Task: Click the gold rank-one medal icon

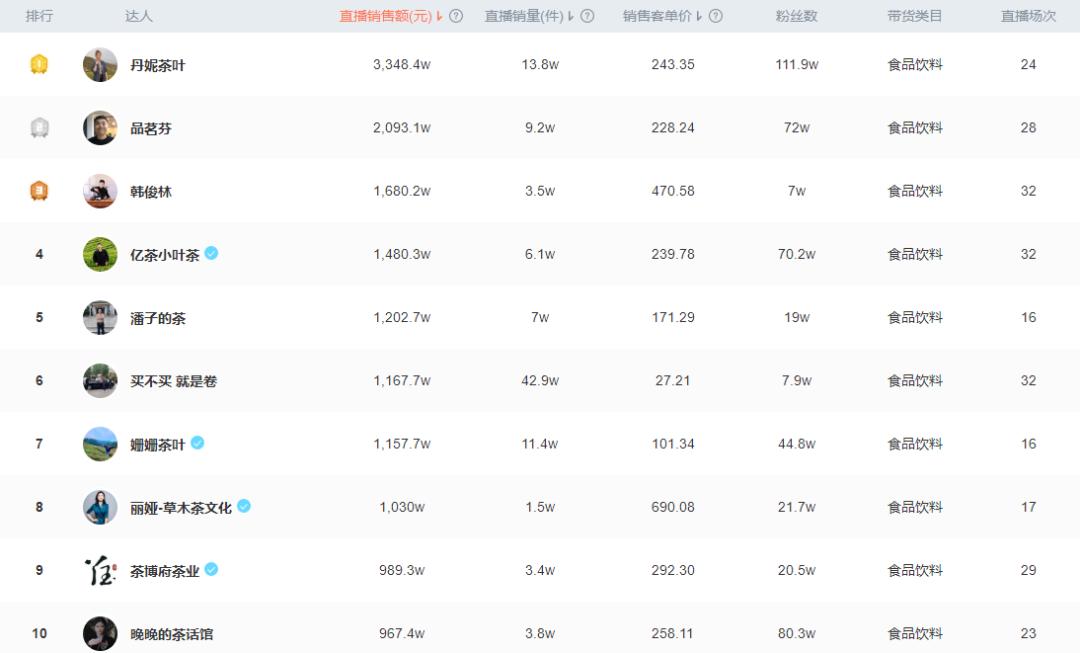Action: click(39, 64)
